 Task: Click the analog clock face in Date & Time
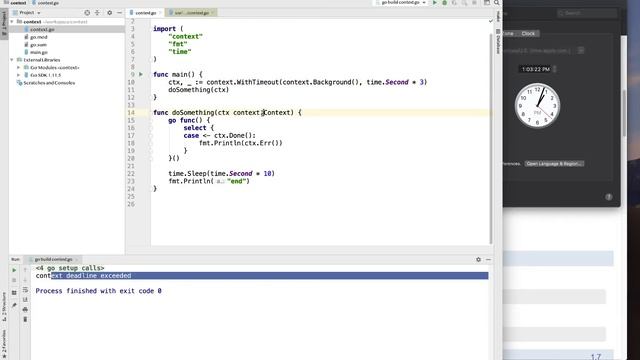click(x=537, y=106)
